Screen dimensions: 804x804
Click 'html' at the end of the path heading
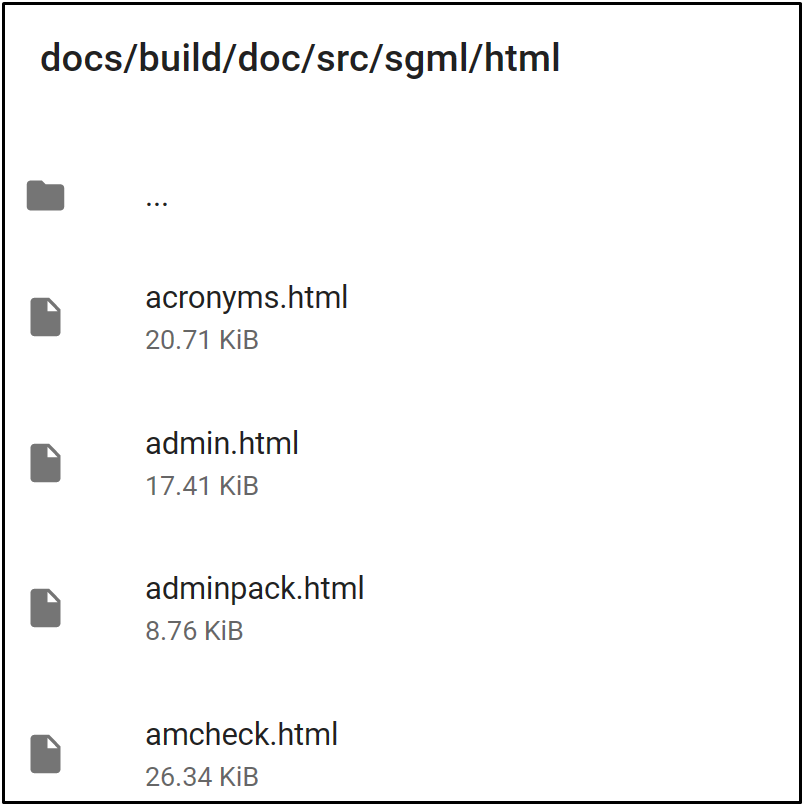pyautogui.click(x=521, y=57)
